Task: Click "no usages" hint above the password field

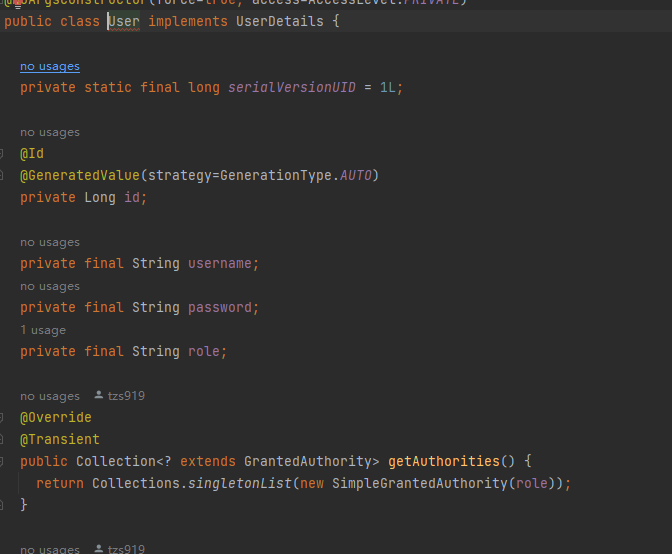Action: coord(50,286)
